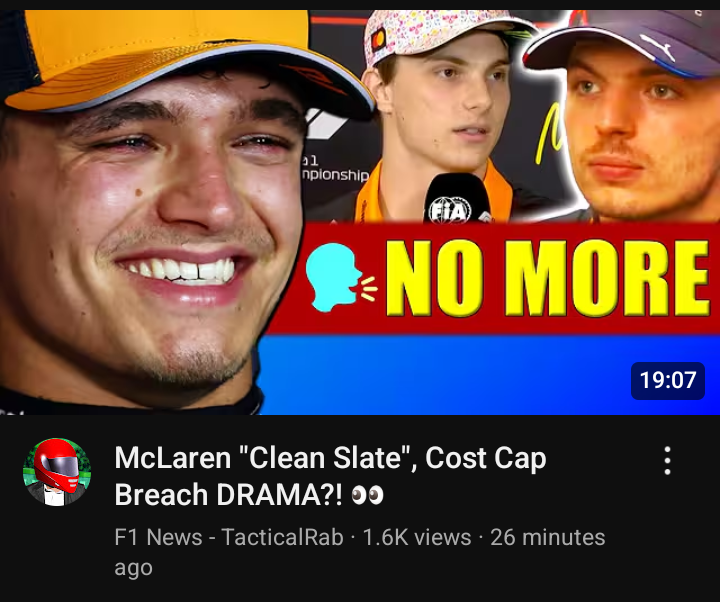Click the '26 minutes ago' upload time
The width and height of the screenshot is (720, 602).
point(360,552)
